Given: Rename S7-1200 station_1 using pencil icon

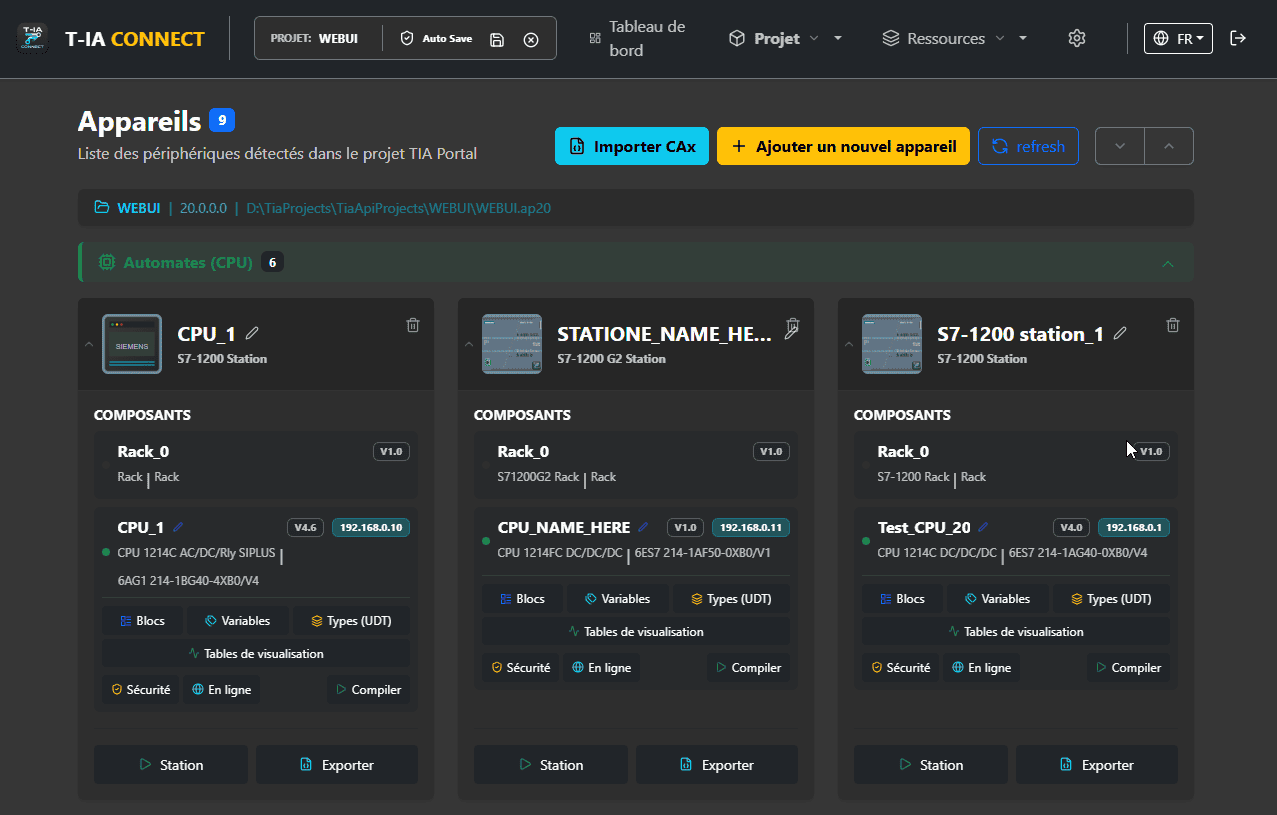Looking at the screenshot, I should point(1120,333).
